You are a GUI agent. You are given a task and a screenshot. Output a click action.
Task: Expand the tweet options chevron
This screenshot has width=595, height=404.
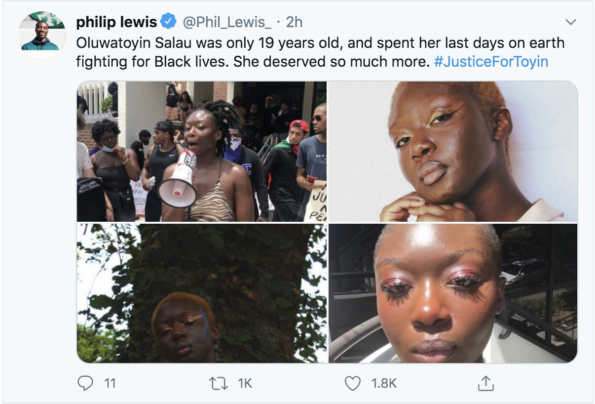point(570,22)
